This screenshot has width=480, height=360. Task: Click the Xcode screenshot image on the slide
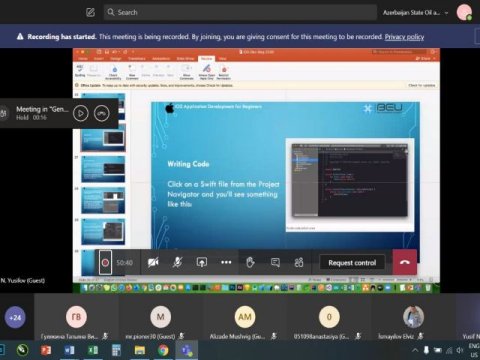tap(350, 181)
